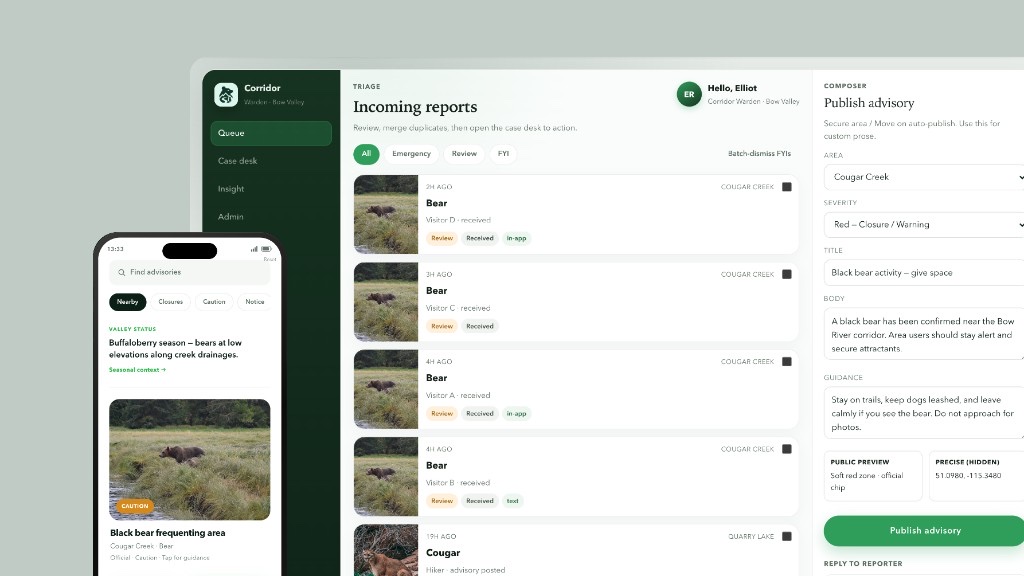Tick the checkbox for Visitor D bear report
1024x576 pixels.
(x=787, y=187)
